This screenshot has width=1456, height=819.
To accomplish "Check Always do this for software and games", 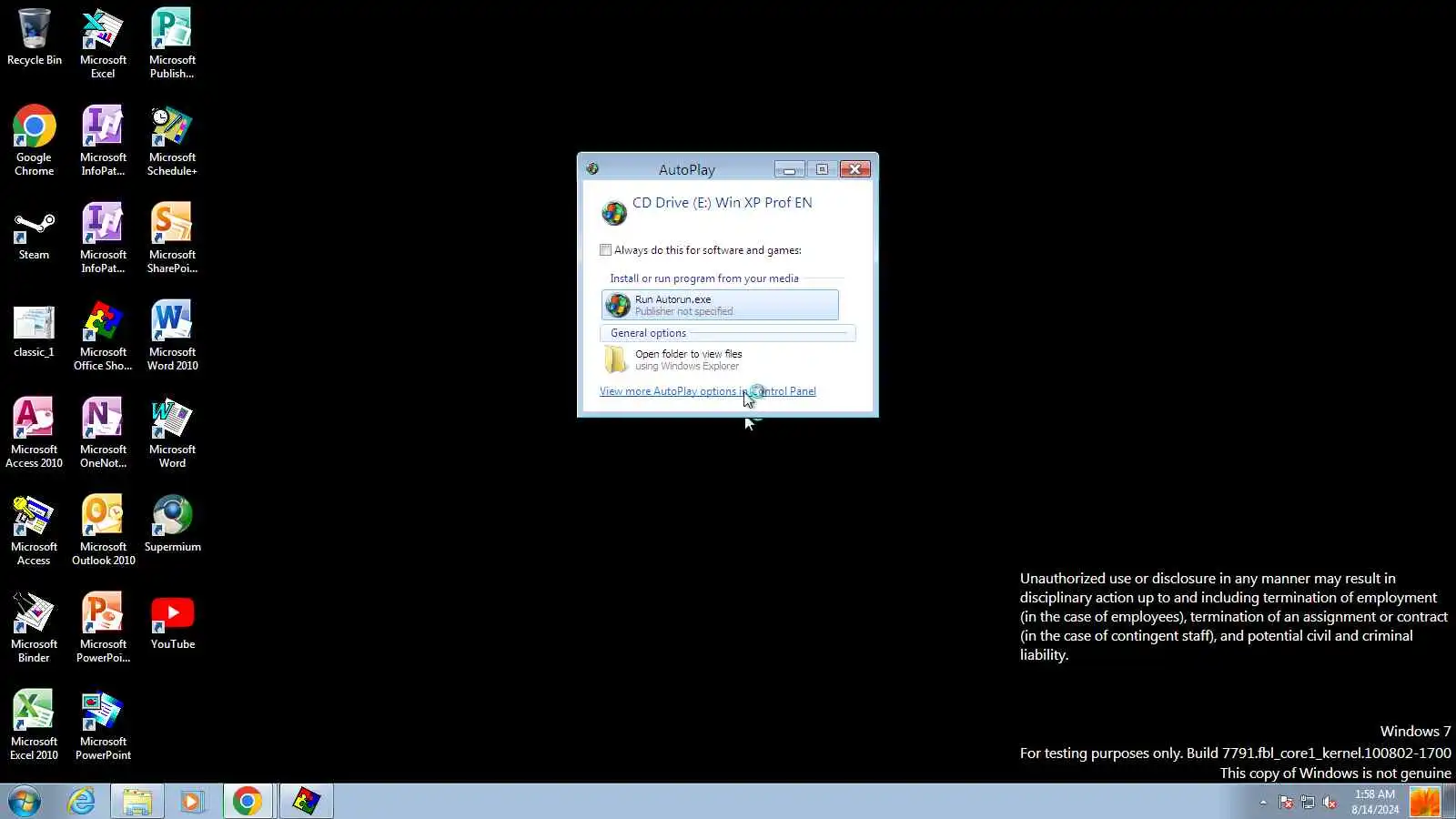I will pos(605,250).
